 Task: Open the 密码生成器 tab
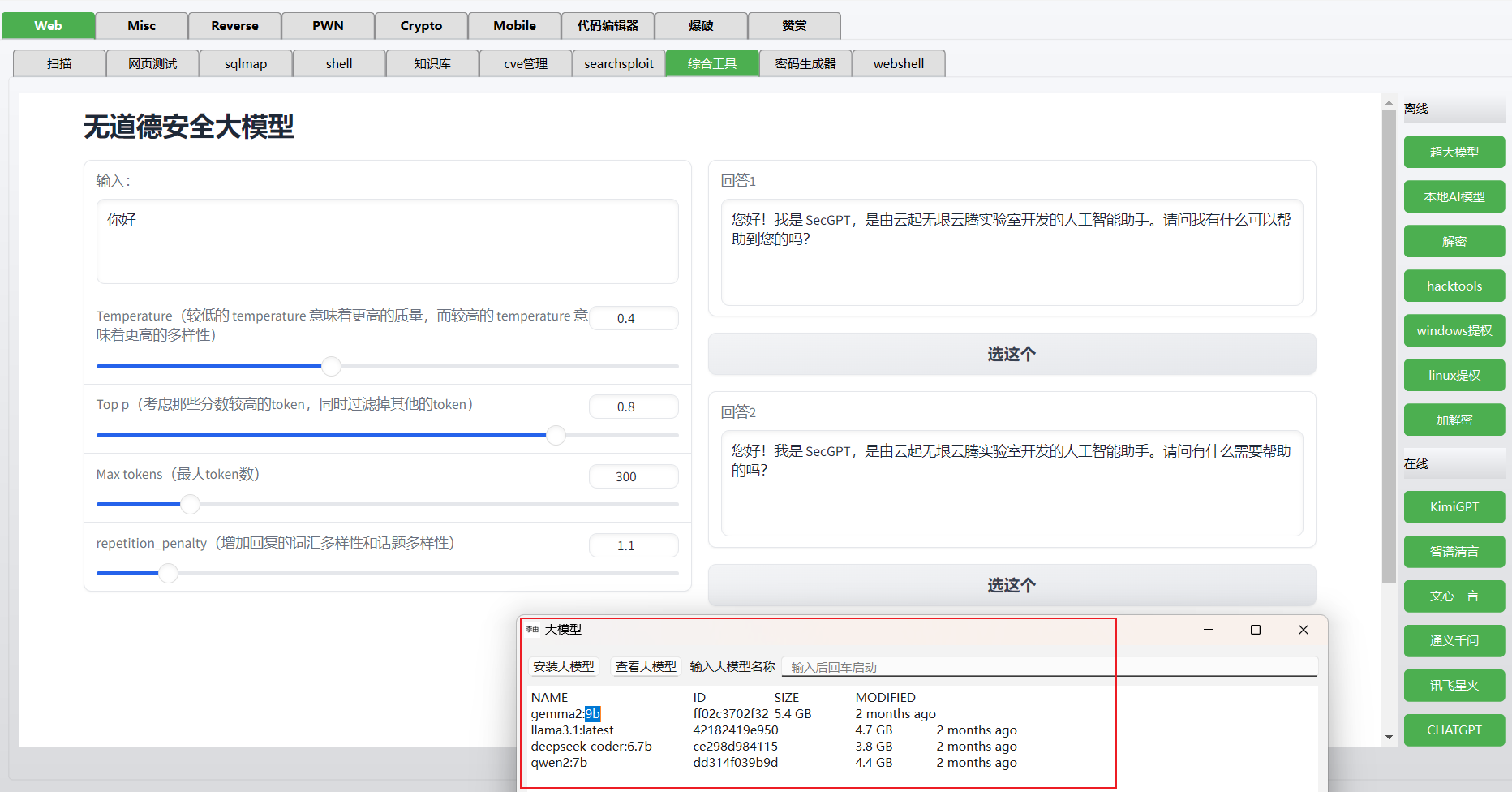[x=805, y=62]
